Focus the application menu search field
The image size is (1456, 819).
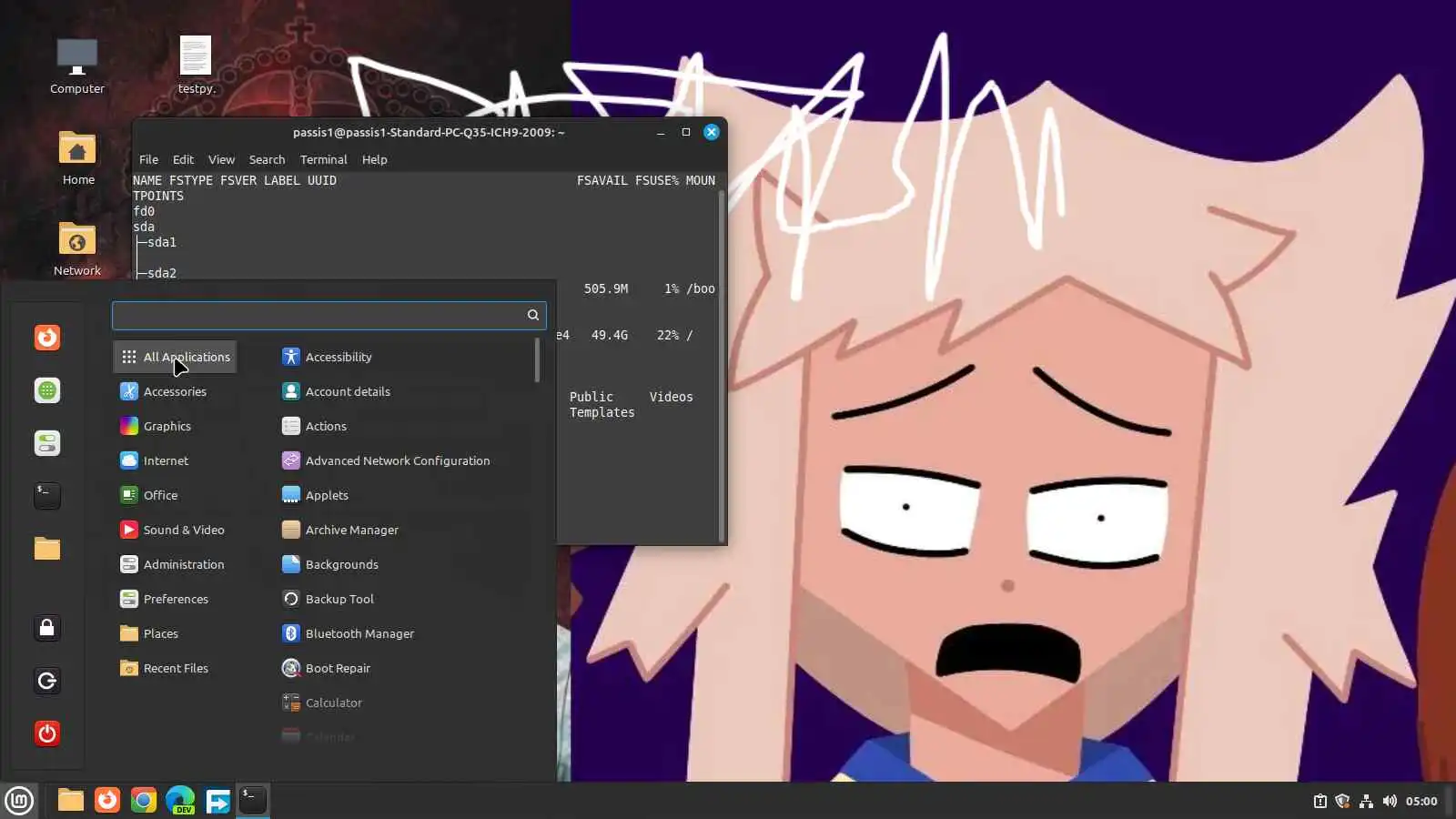329,315
